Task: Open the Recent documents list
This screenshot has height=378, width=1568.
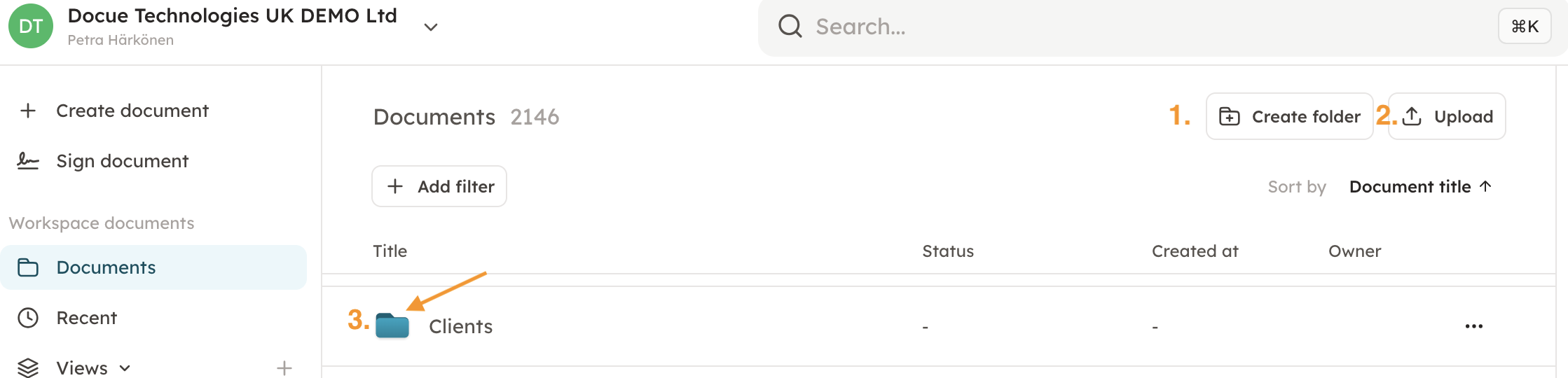Action: click(86, 318)
